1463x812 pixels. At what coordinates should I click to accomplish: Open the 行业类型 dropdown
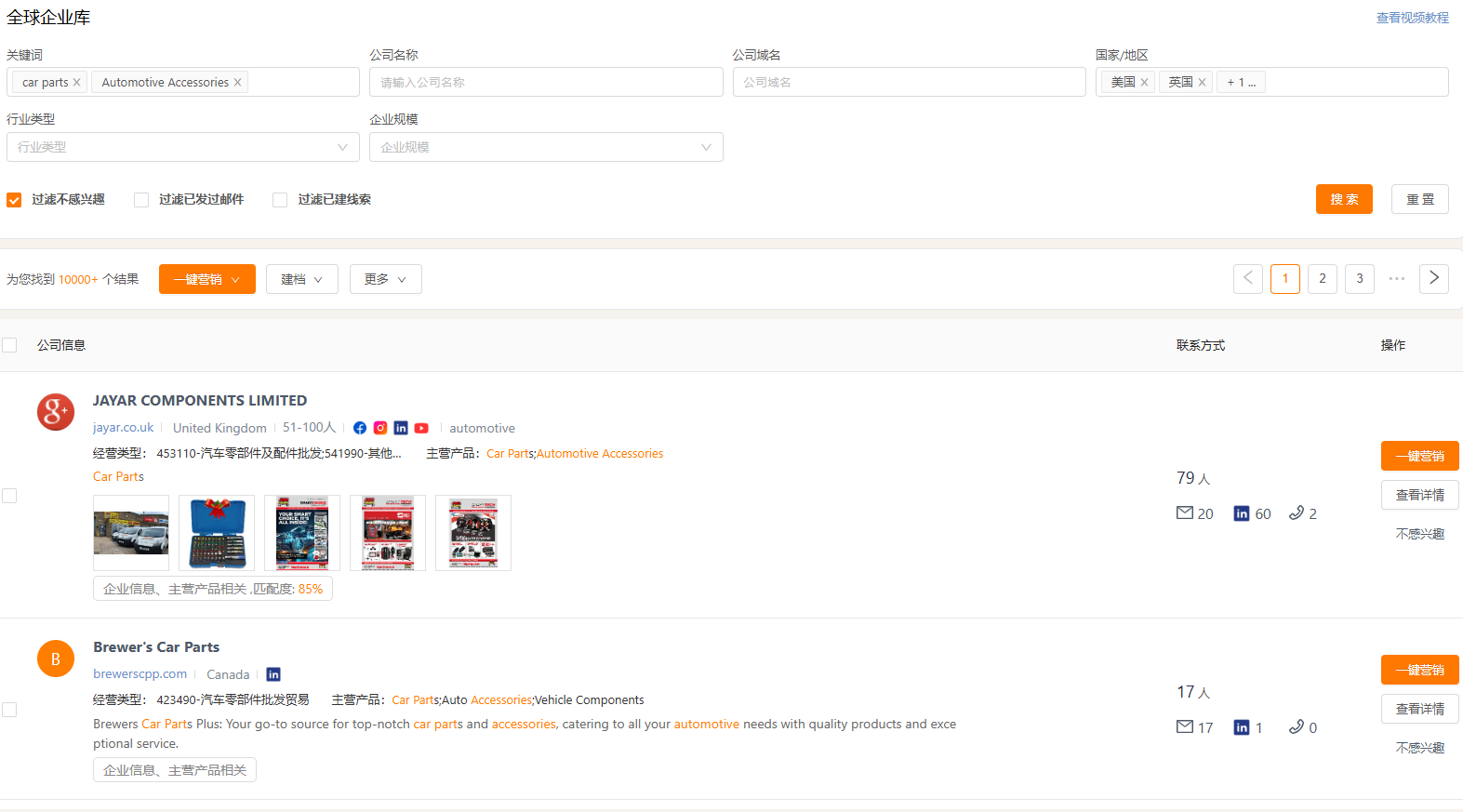[x=183, y=147]
